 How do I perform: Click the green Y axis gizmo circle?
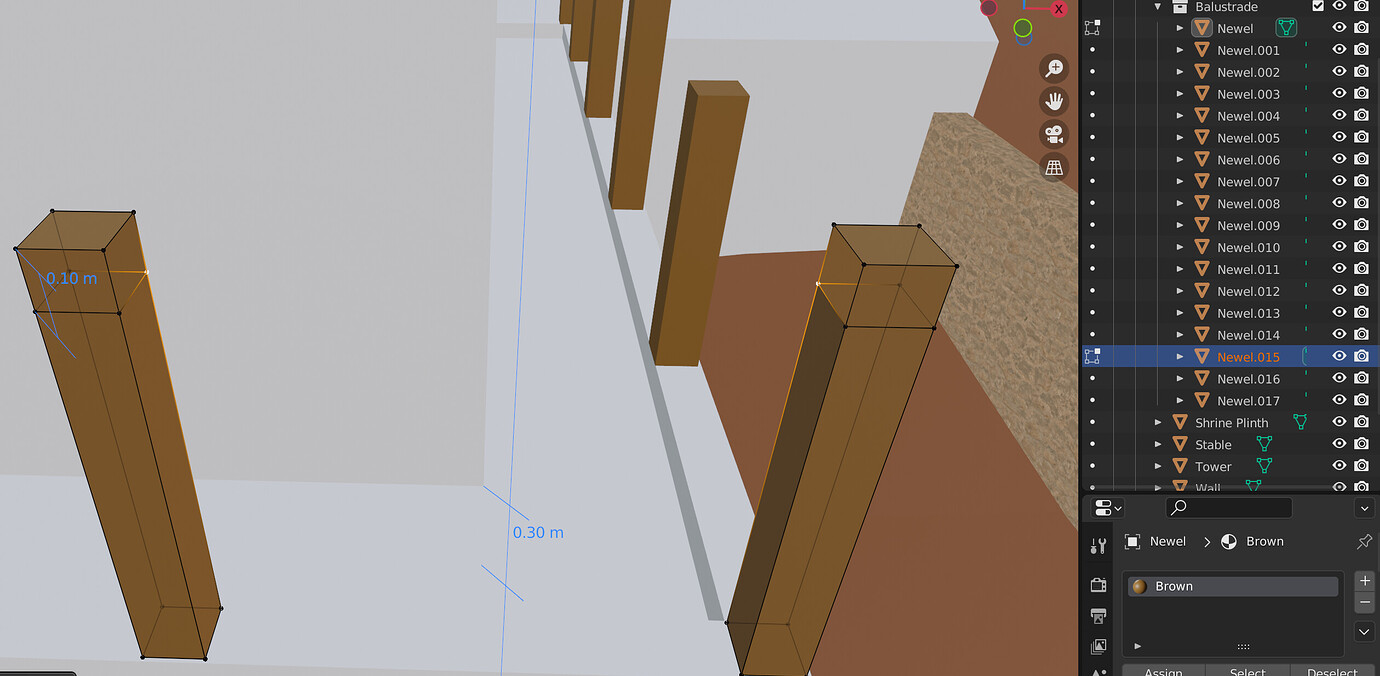pyautogui.click(x=1022, y=28)
